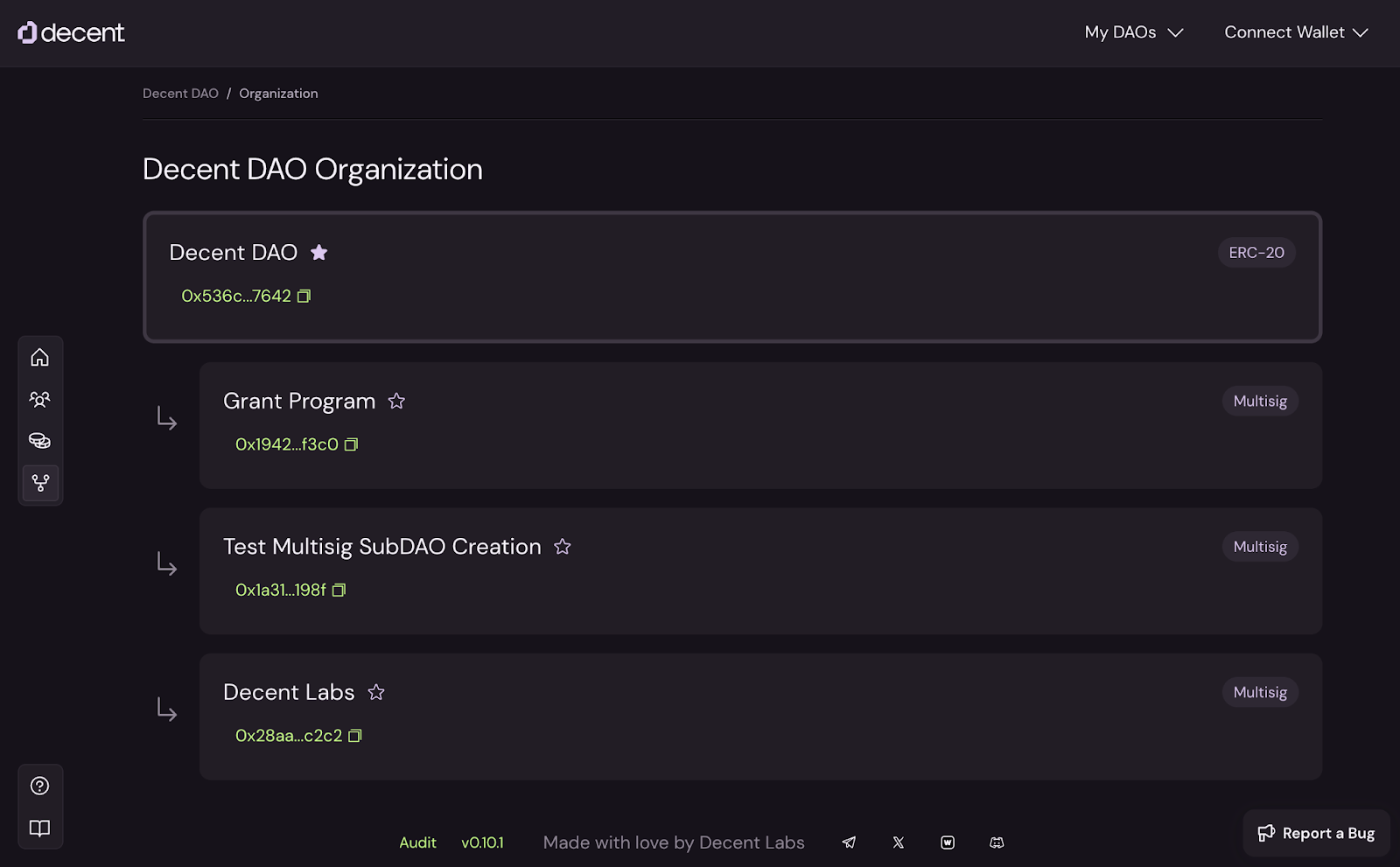Open the organization hierarchy sidebar icon
1400x867 pixels.
coord(40,483)
